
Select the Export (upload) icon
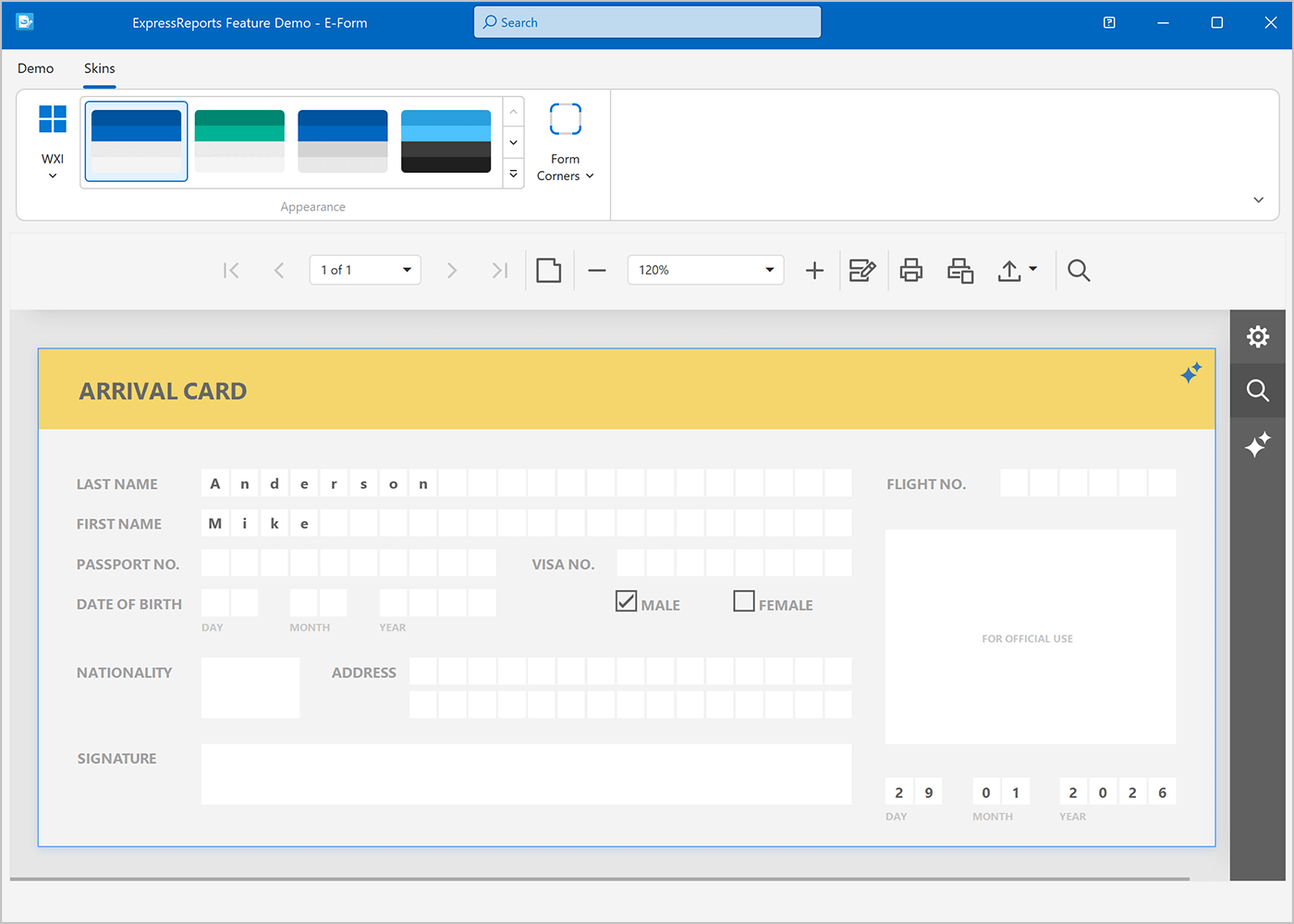[x=1012, y=270]
